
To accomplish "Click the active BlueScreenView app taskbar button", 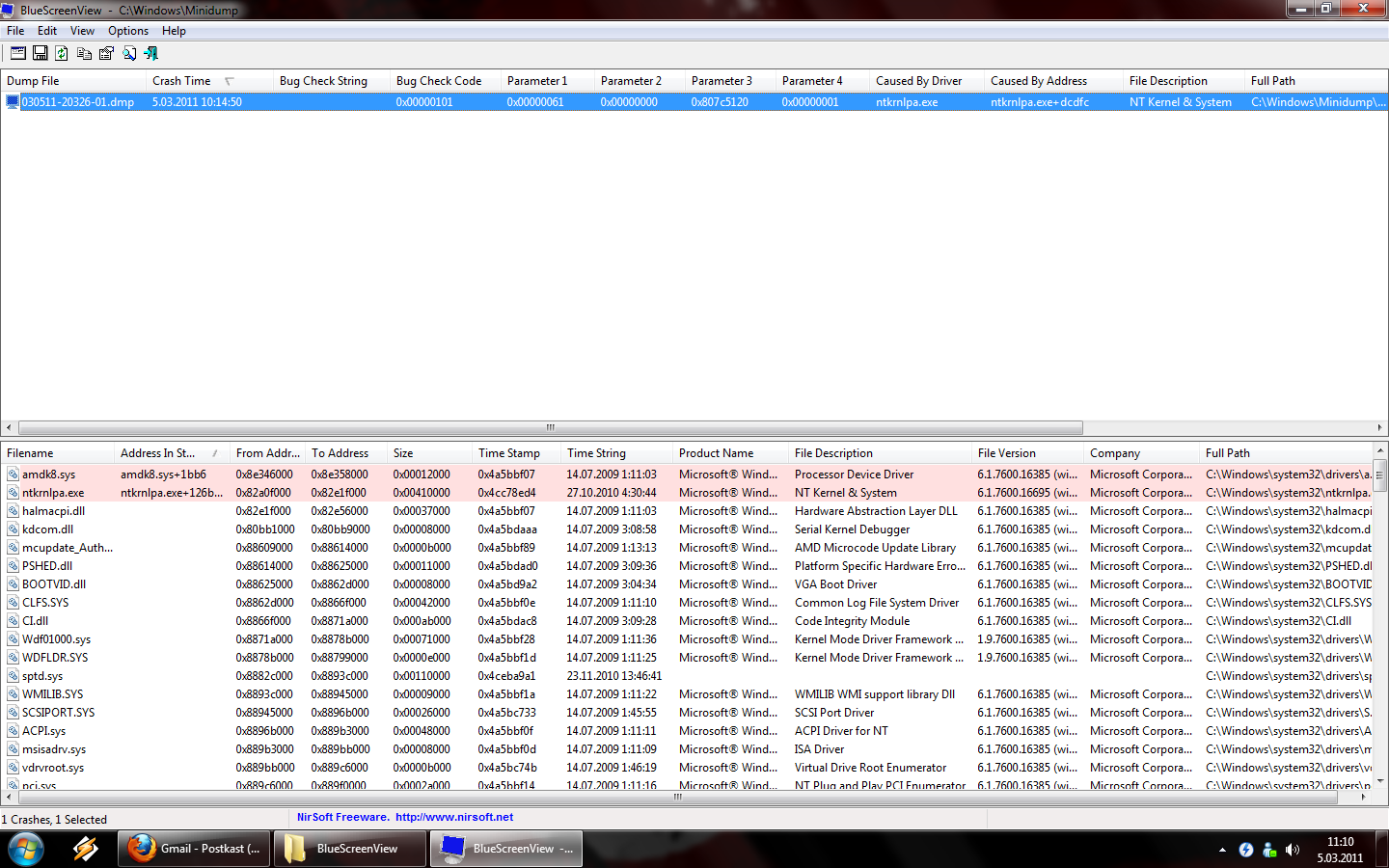I will pyautogui.click(x=506, y=849).
